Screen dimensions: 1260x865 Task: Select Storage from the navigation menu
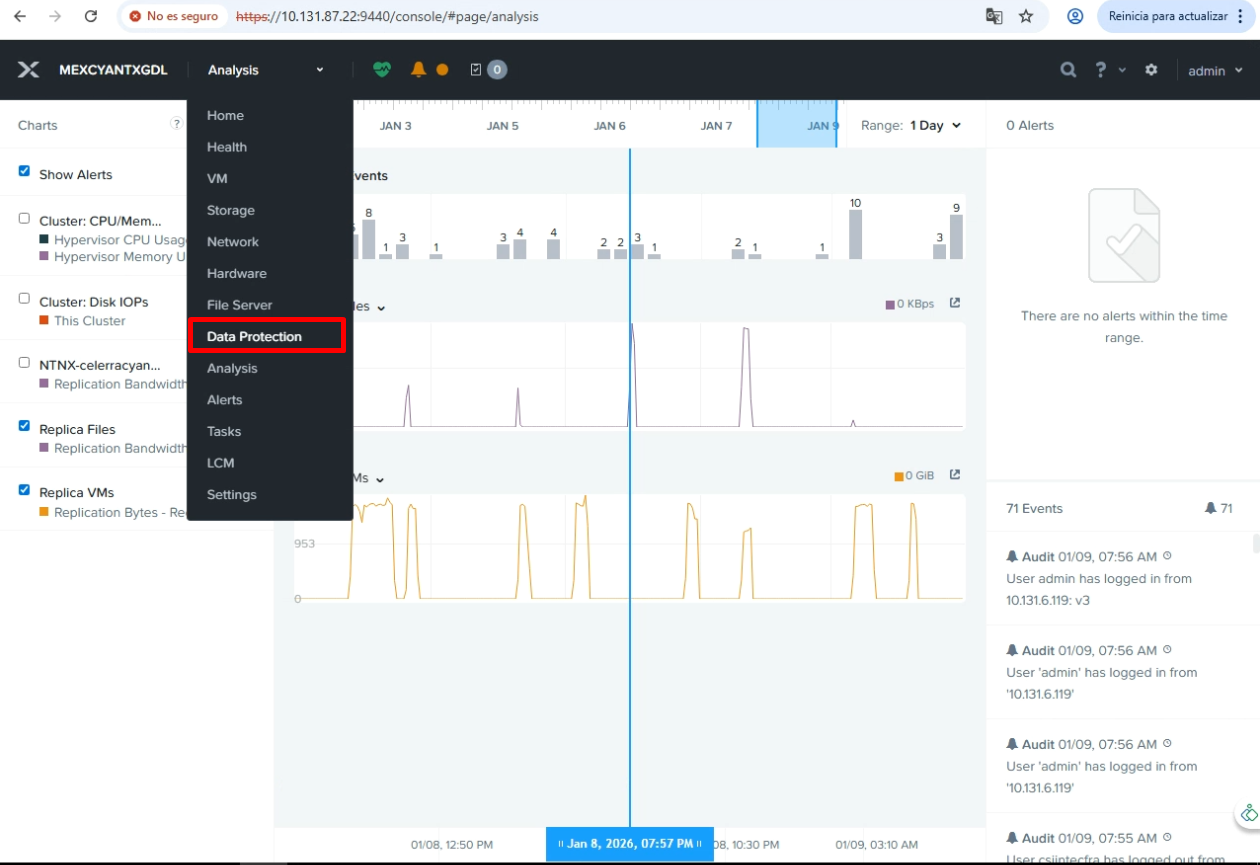point(231,211)
